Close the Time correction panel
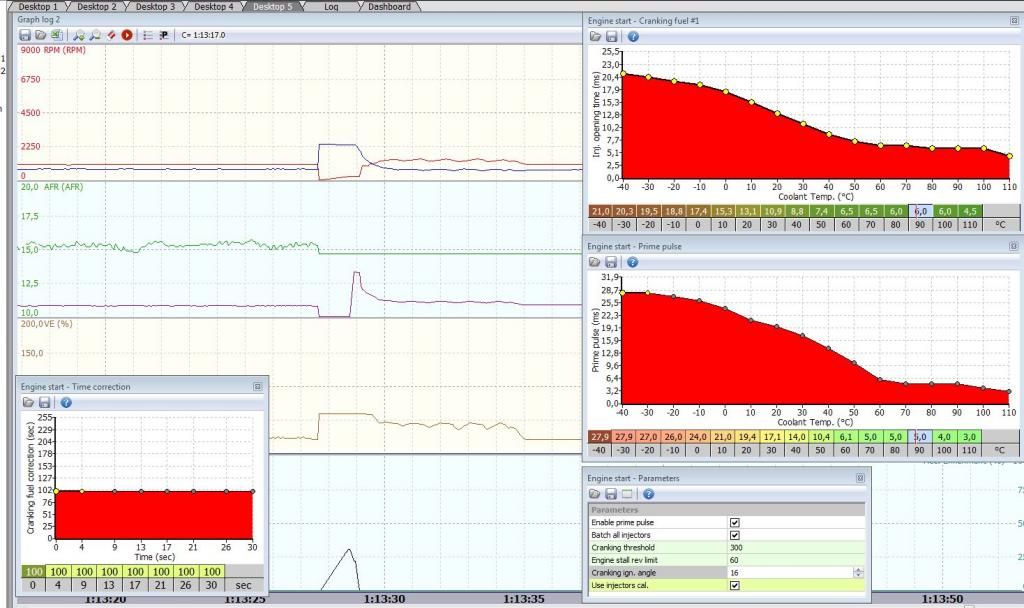The width and height of the screenshot is (1024, 608). (x=257, y=386)
